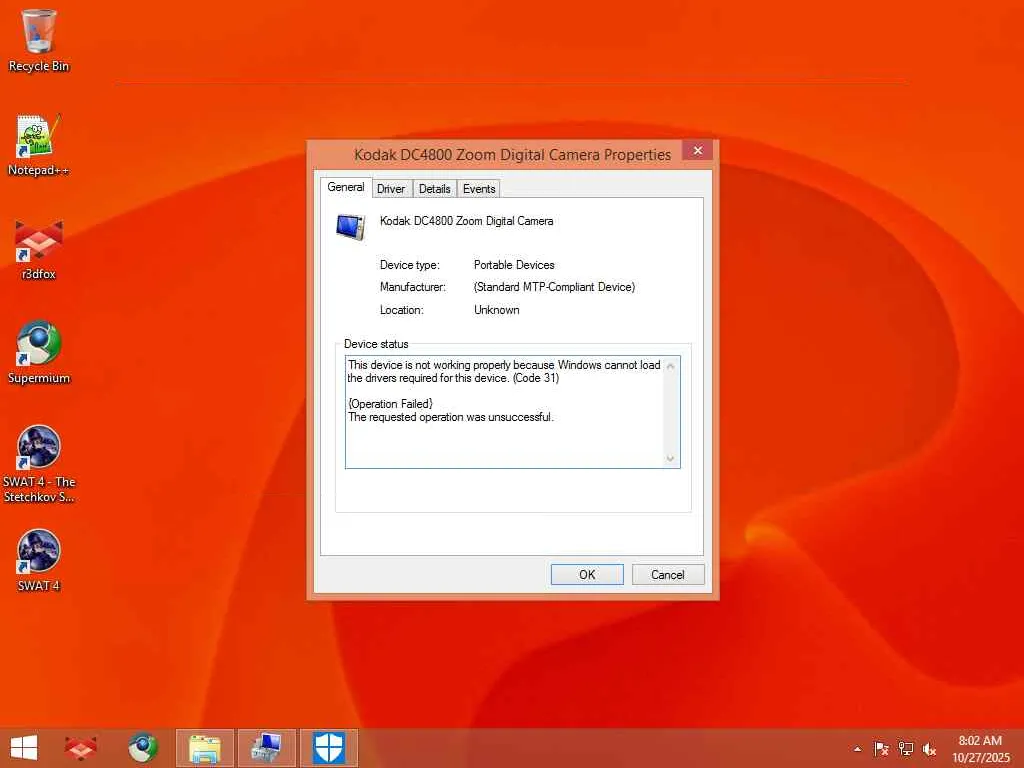Select the Notepad++ desktop shortcut
Image resolution: width=1024 pixels, height=768 pixels.
39,145
